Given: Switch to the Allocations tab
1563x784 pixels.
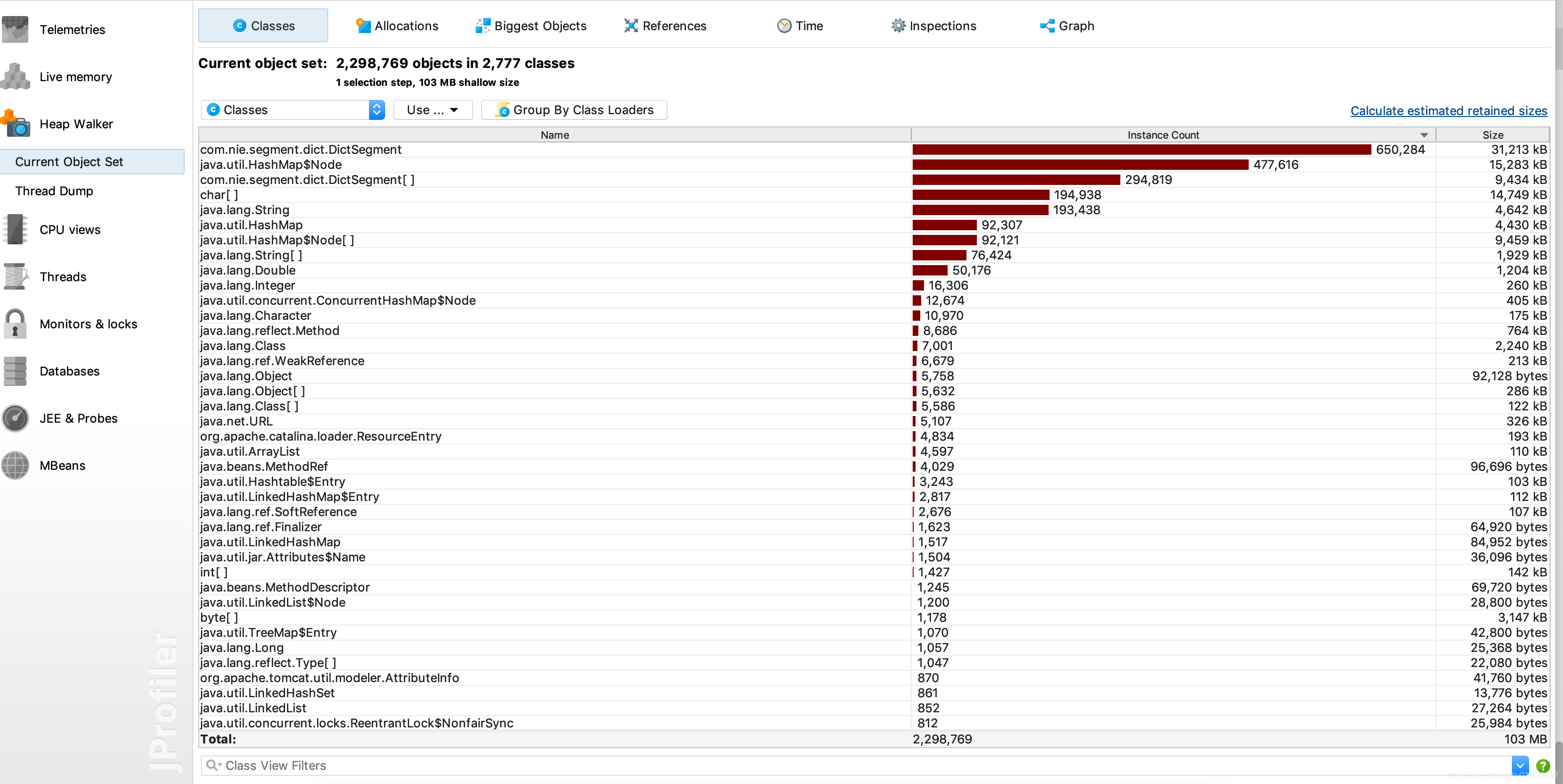Looking at the screenshot, I should (x=397, y=25).
